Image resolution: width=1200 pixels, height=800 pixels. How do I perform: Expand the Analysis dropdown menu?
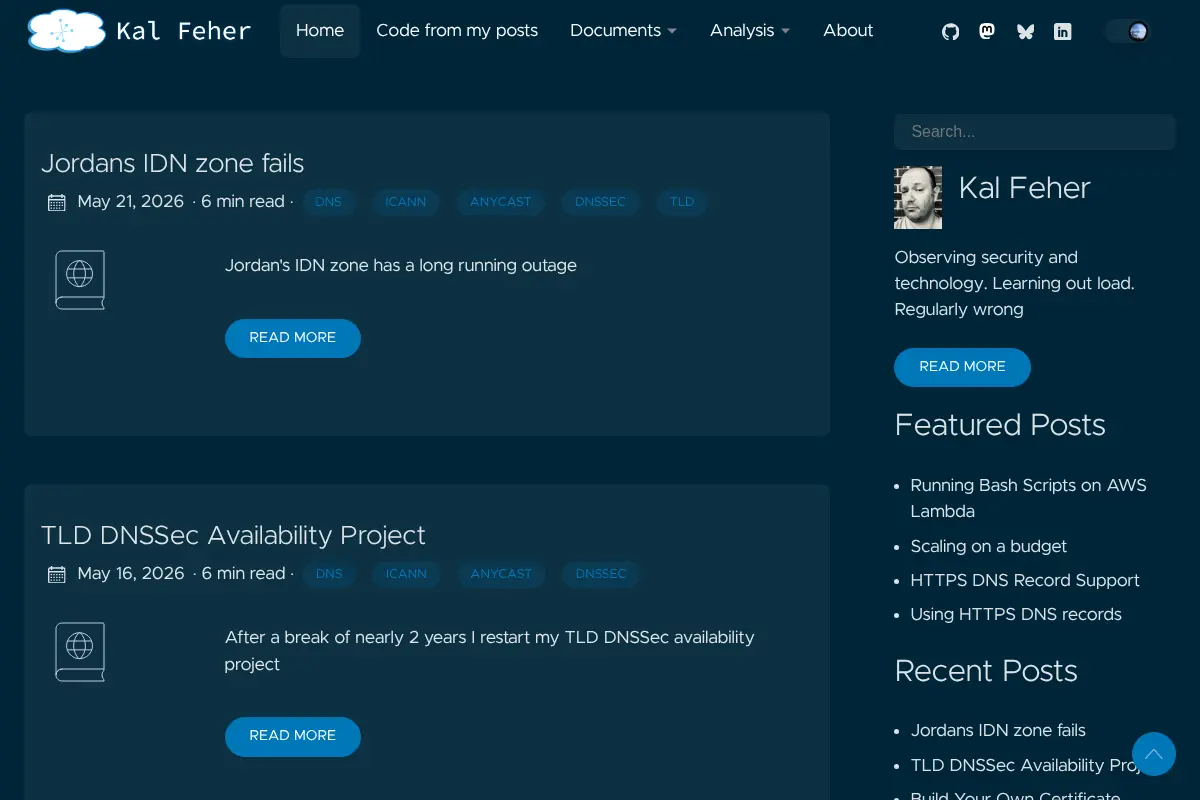(750, 31)
